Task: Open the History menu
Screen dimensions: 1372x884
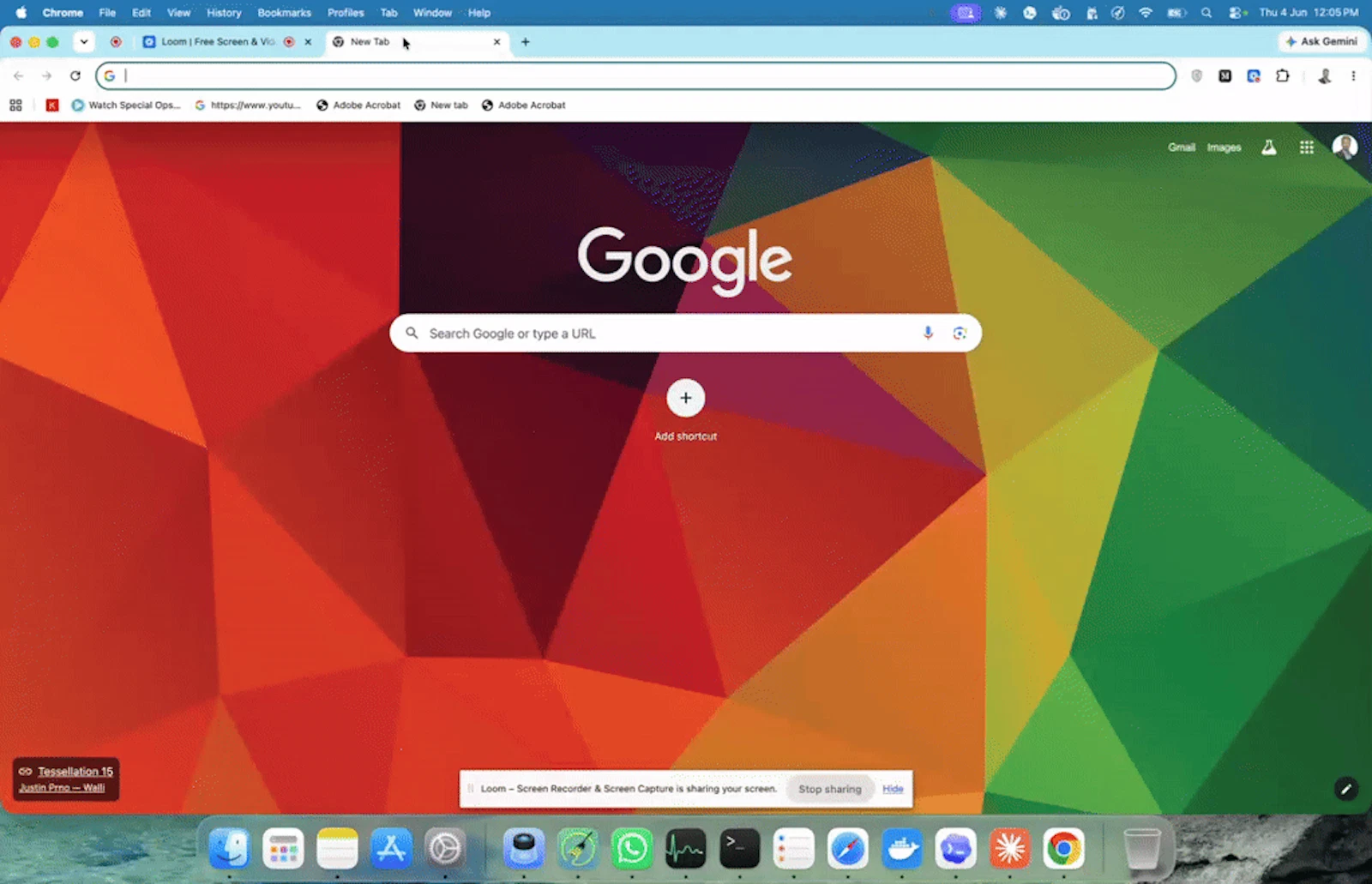Action: coord(224,13)
